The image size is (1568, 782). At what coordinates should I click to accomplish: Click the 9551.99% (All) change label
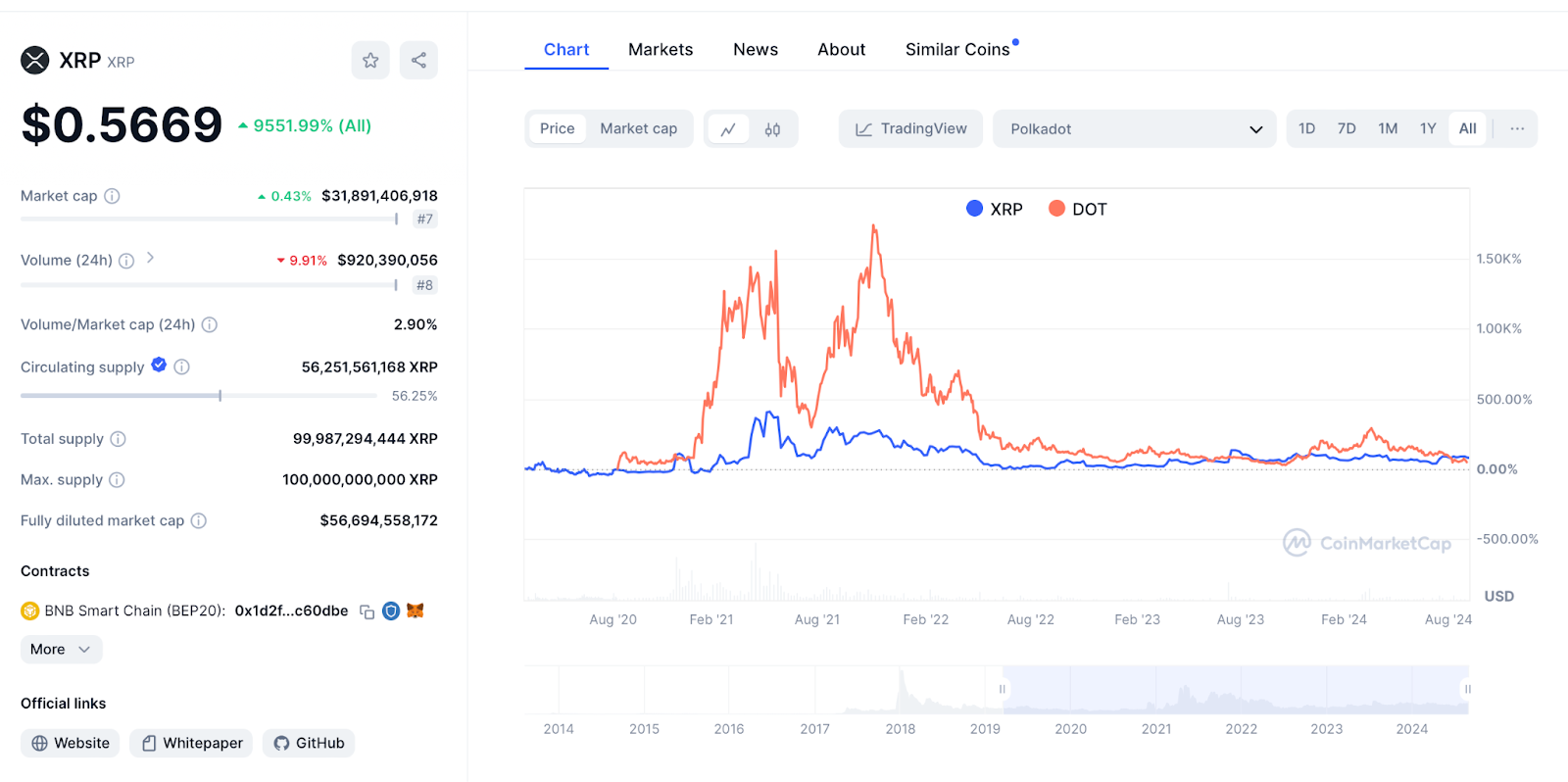(x=305, y=125)
